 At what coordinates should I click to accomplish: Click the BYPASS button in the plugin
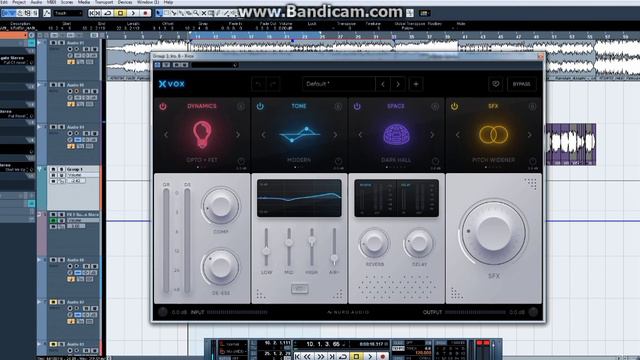coord(521,84)
